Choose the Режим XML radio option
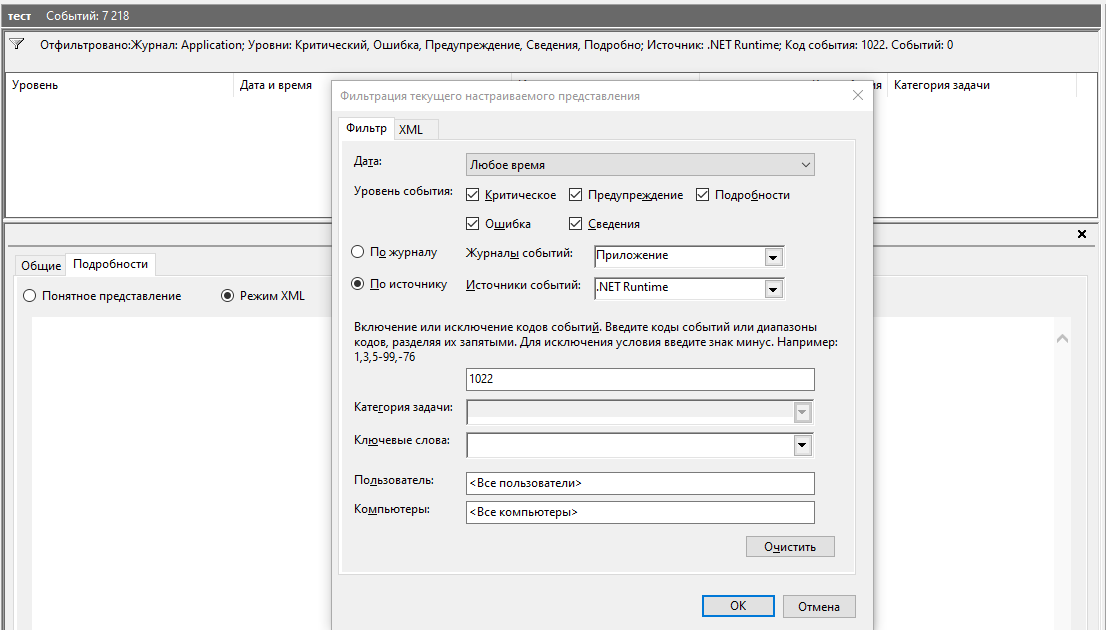Image resolution: width=1106 pixels, height=630 pixels. tap(227, 296)
